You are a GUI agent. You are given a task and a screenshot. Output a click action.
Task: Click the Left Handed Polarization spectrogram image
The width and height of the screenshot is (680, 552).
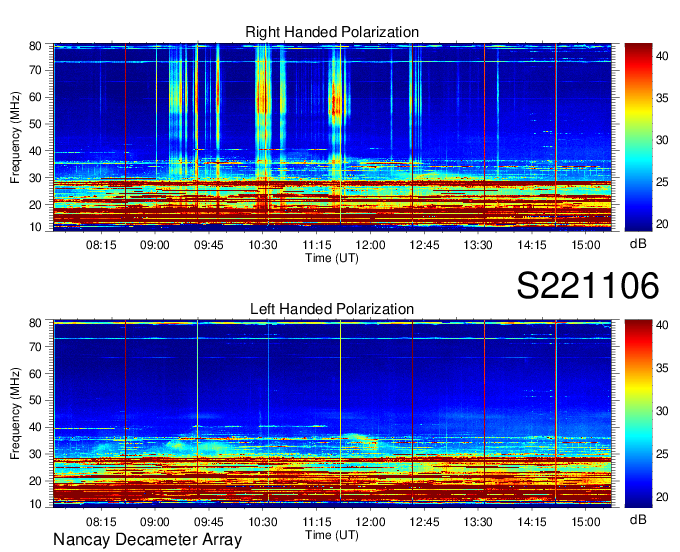tap(332, 414)
